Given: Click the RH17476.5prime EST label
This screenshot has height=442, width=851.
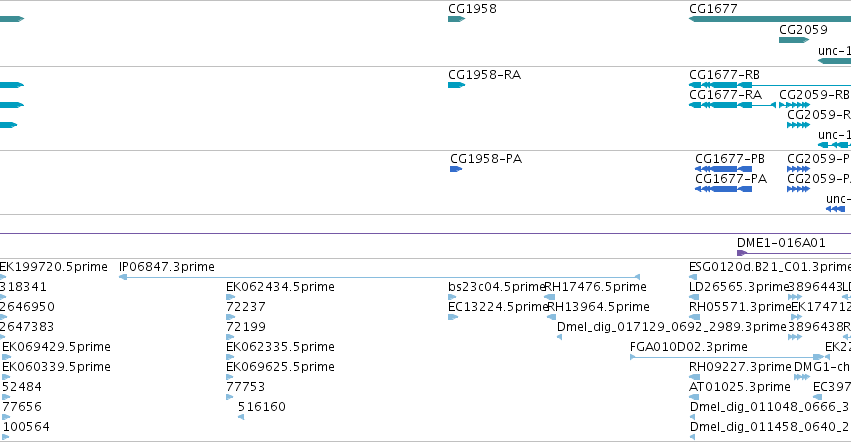Looking at the screenshot, I should point(594,287).
